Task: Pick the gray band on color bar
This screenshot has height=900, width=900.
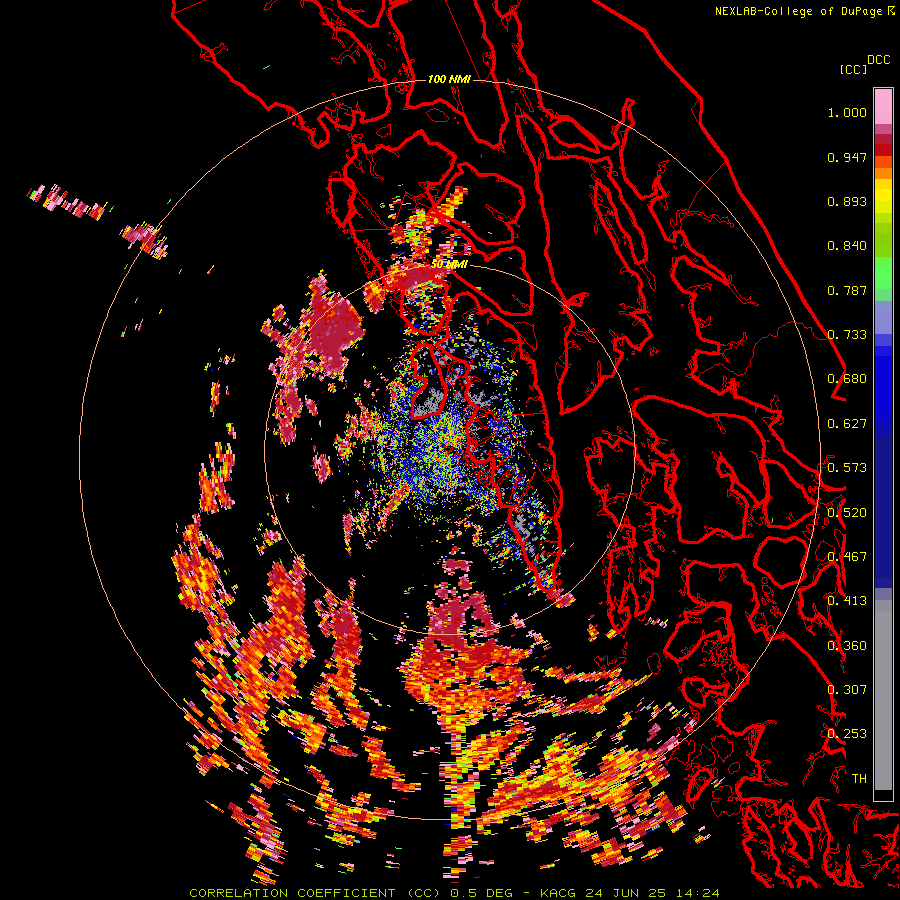Action: [x=883, y=695]
